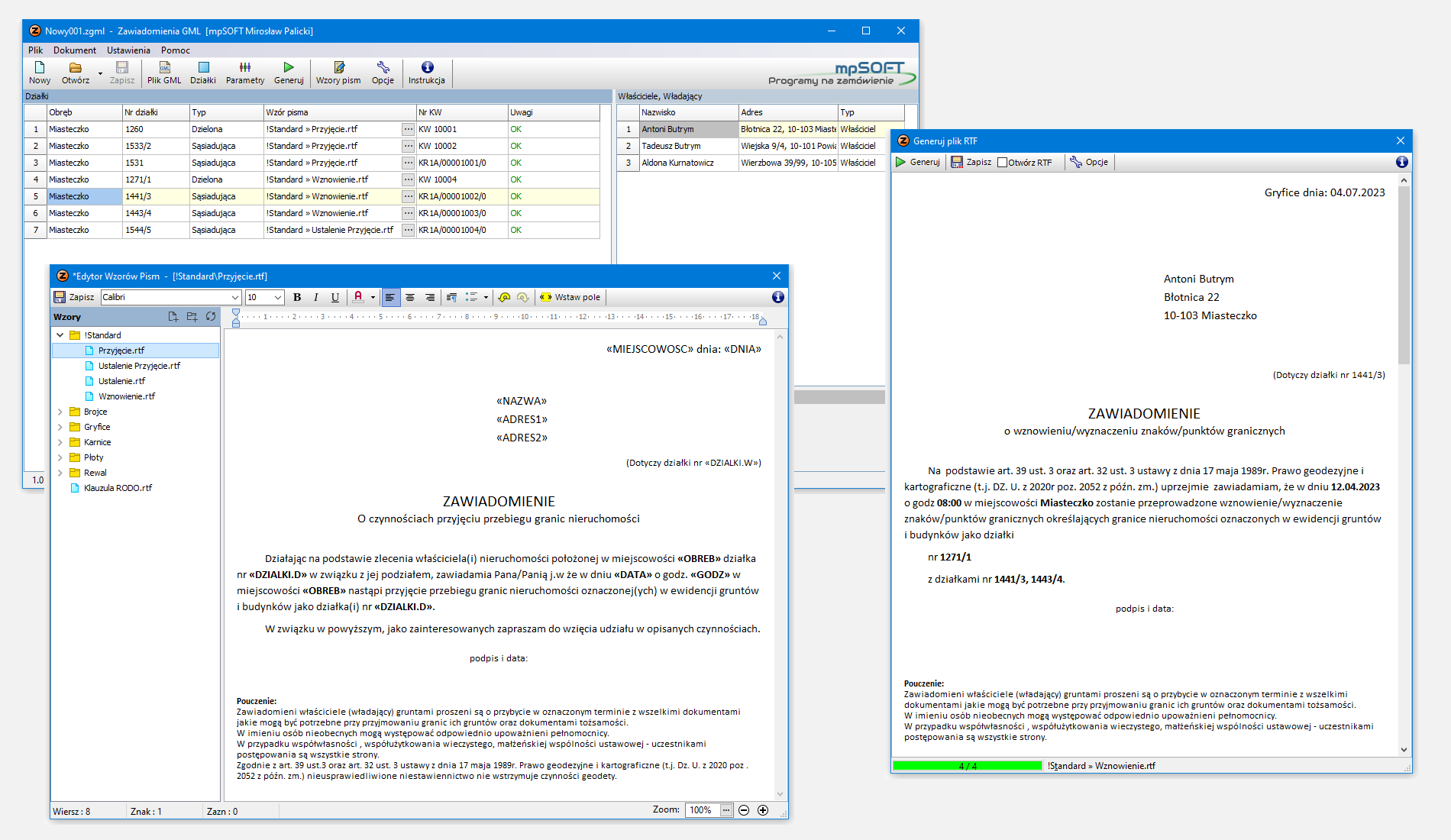This screenshot has width=1451, height=840.
Task: Click the right margin marker on ruler
Action: (x=762, y=321)
